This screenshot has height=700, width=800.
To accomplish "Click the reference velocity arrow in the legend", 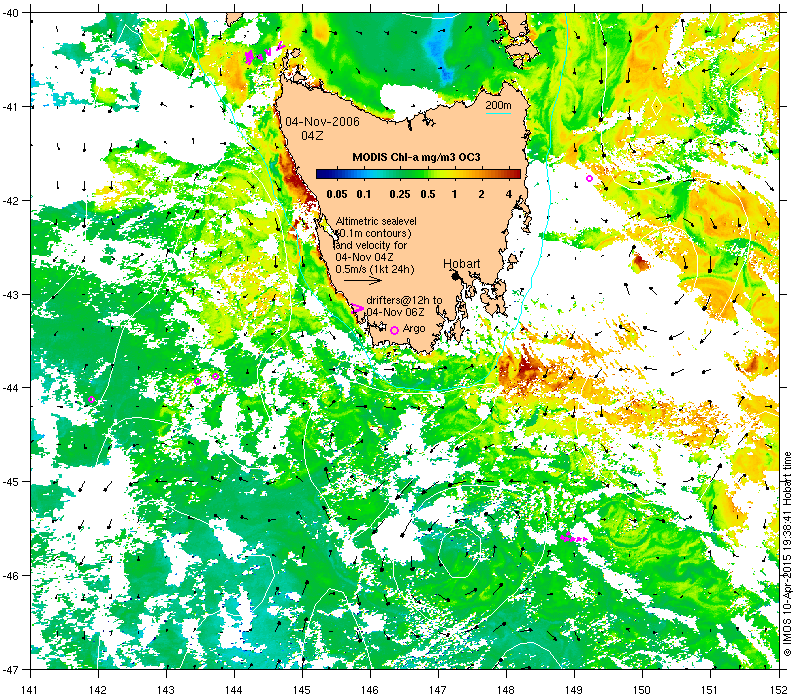I will coord(363,280).
